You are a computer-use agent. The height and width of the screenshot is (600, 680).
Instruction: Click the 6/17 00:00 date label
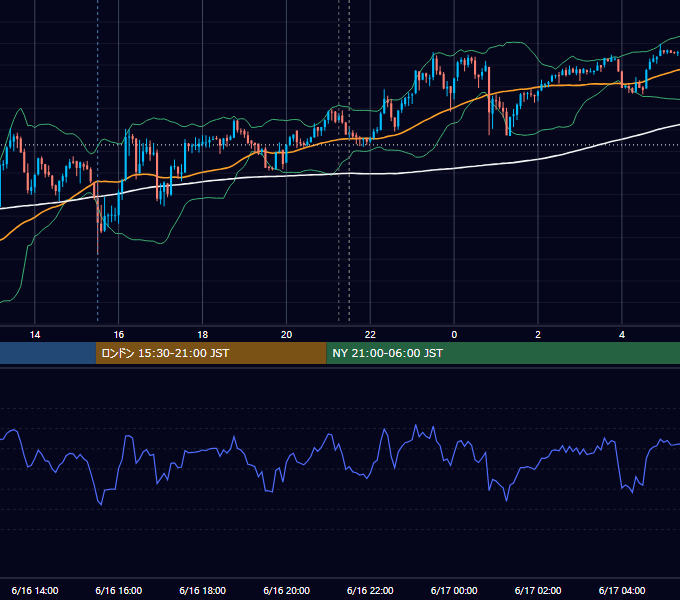coord(454,590)
